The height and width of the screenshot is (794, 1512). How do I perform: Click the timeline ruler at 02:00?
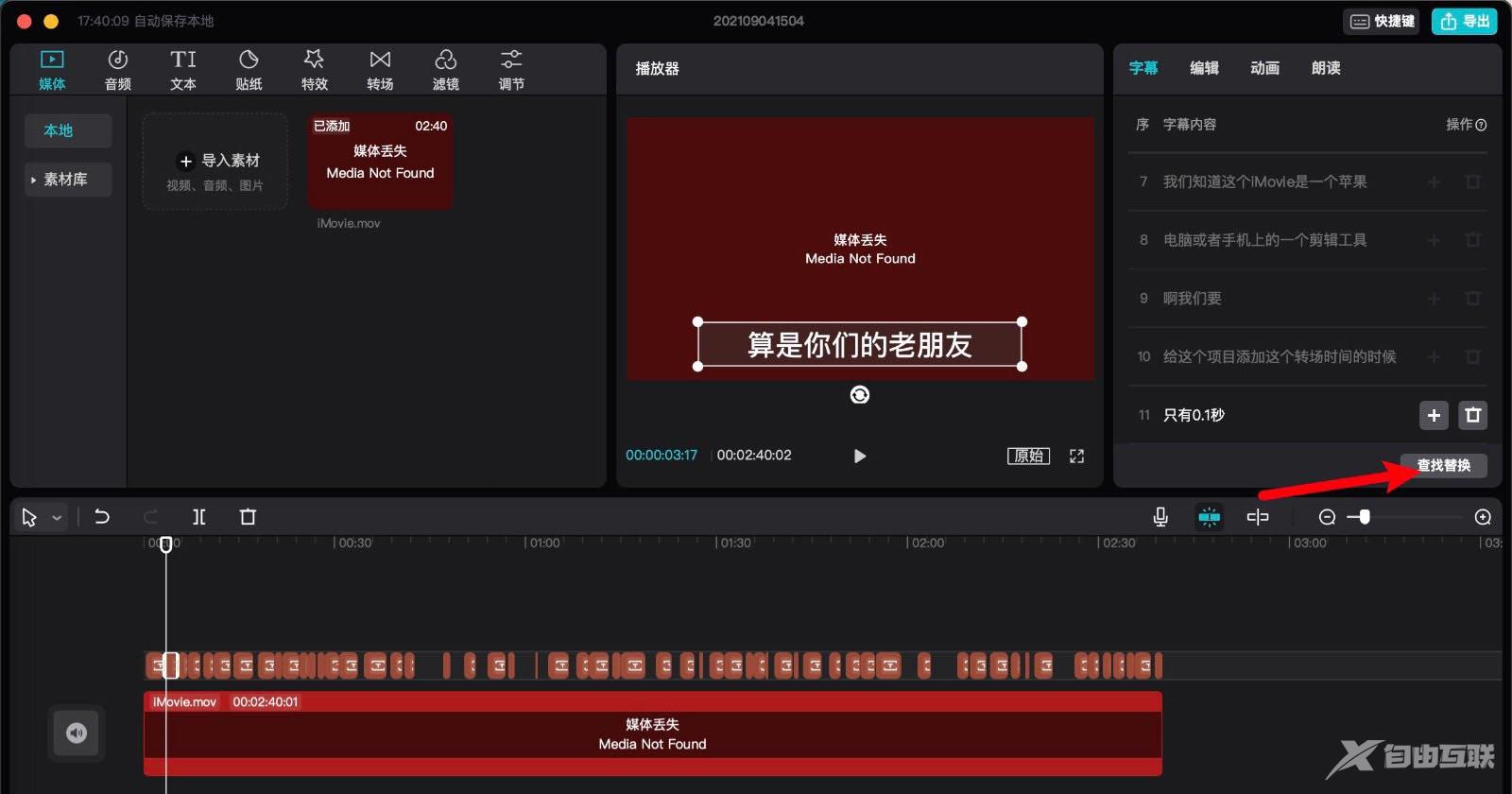click(927, 544)
